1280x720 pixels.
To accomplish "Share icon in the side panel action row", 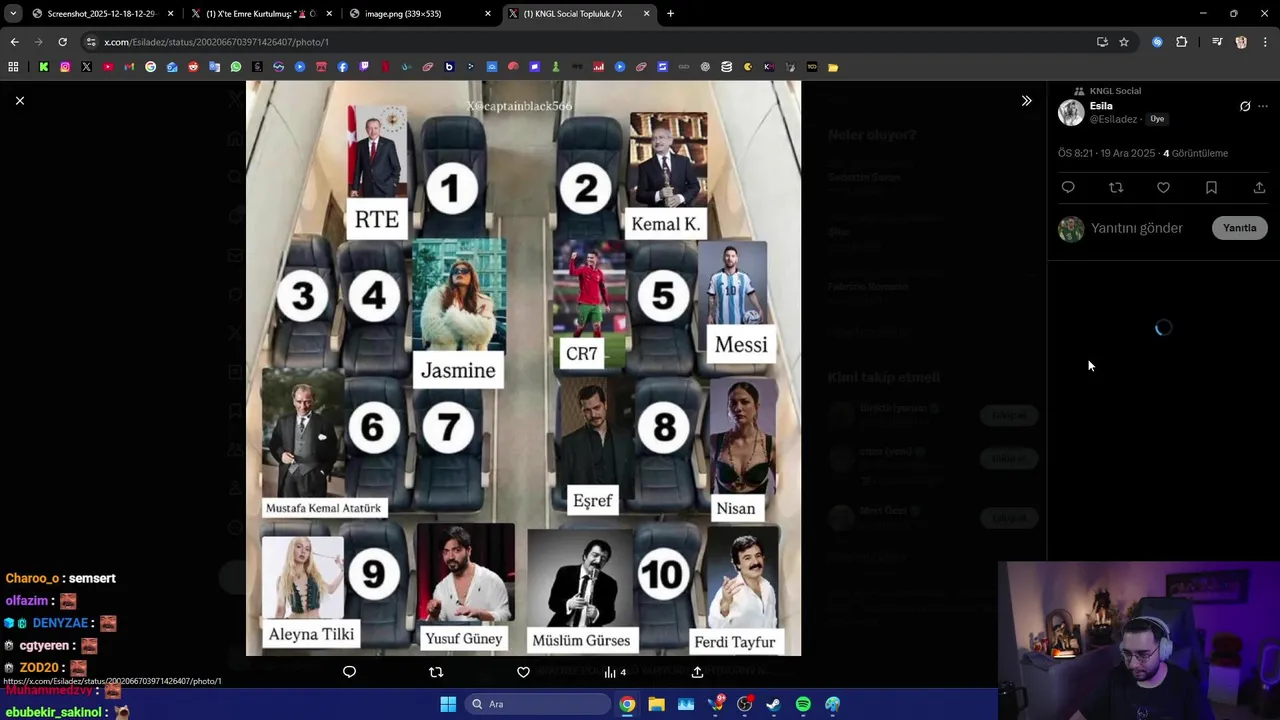I will [1259, 187].
